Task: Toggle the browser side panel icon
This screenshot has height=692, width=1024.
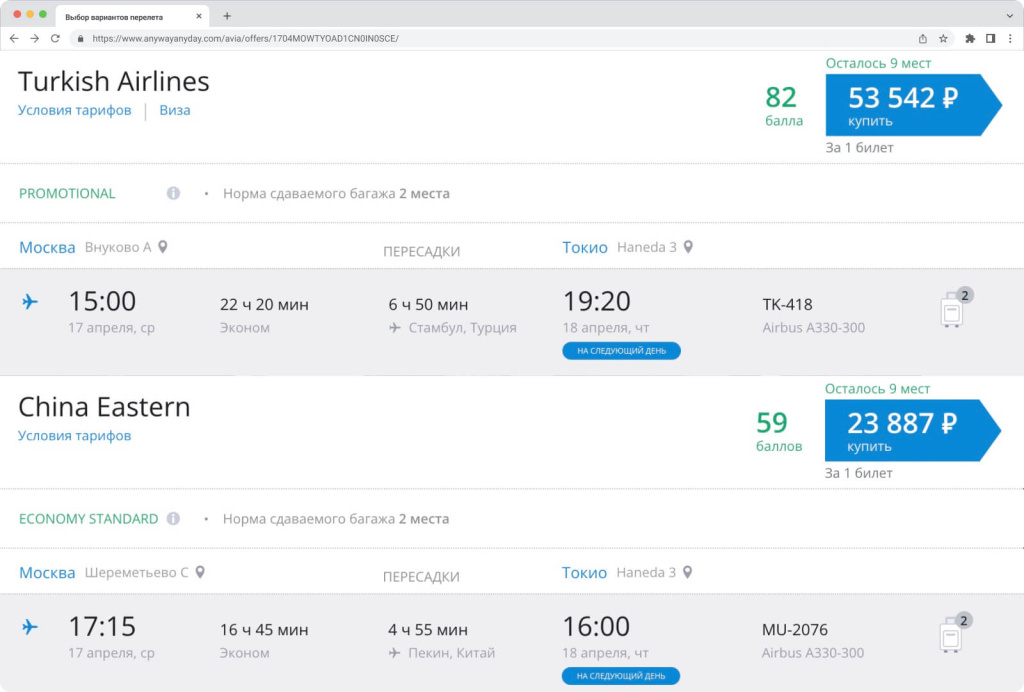Action: click(x=990, y=39)
